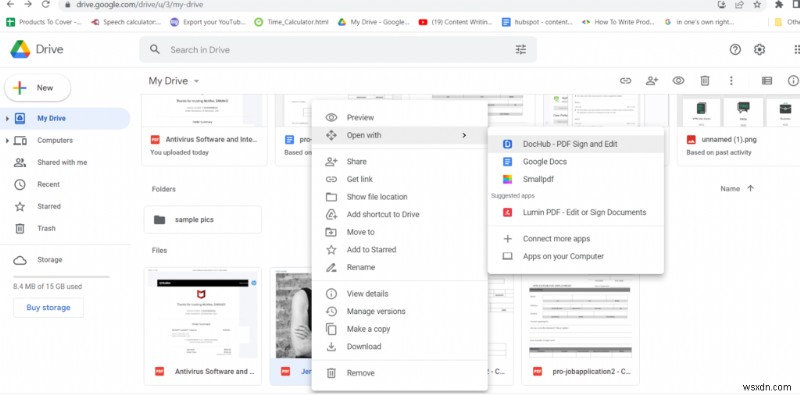Select Remove in the context menu
Screen dimensions: 800x395
pos(399,373)
